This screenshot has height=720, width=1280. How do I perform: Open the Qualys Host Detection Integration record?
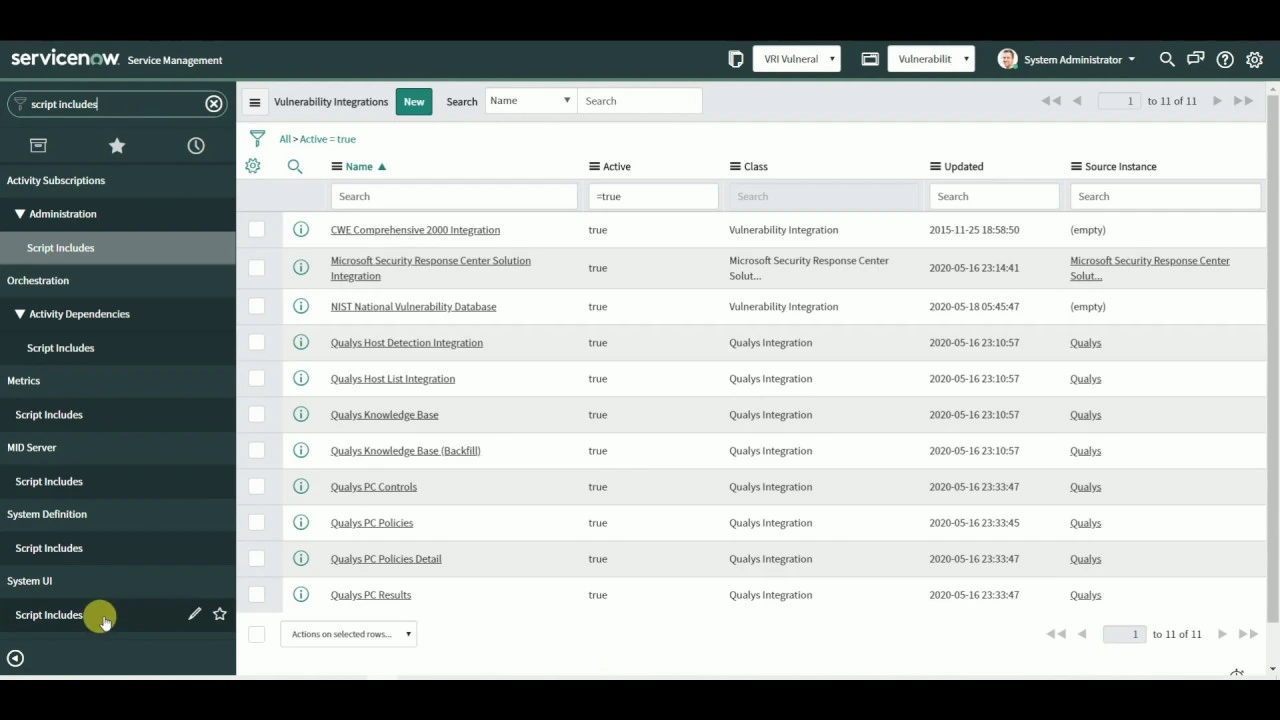point(406,342)
